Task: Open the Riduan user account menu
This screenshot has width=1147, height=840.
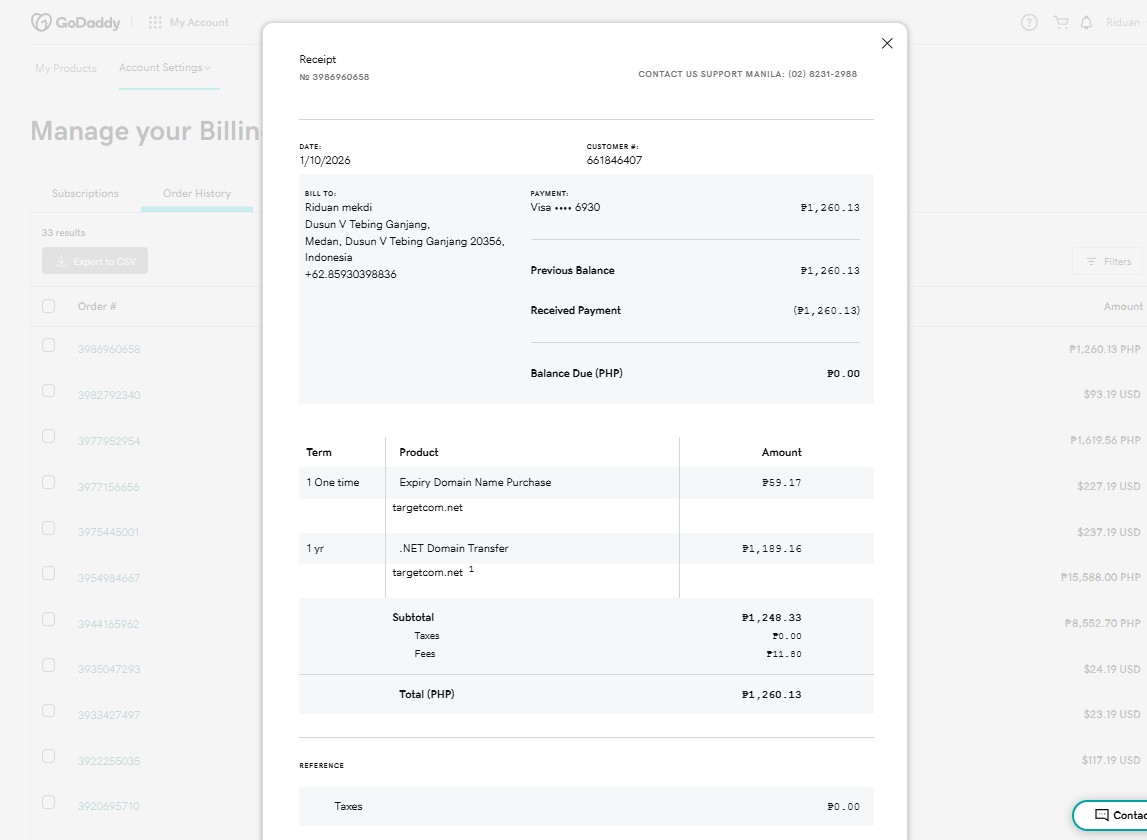Action: (x=1124, y=22)
